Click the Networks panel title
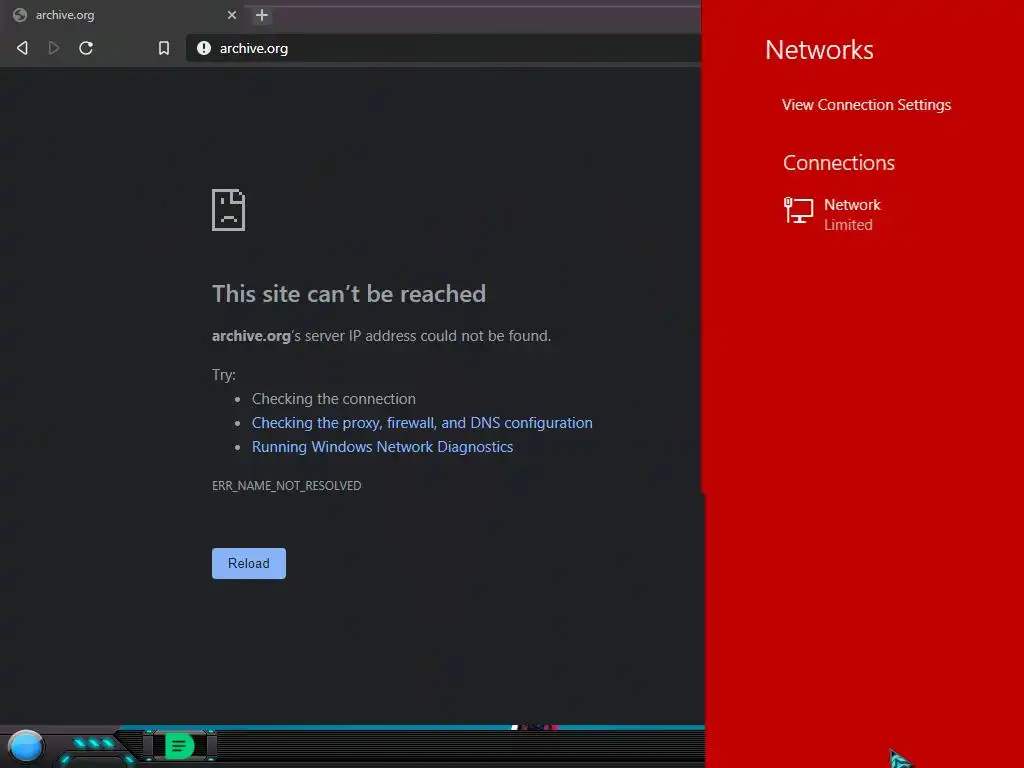 (x=819, y=50)
